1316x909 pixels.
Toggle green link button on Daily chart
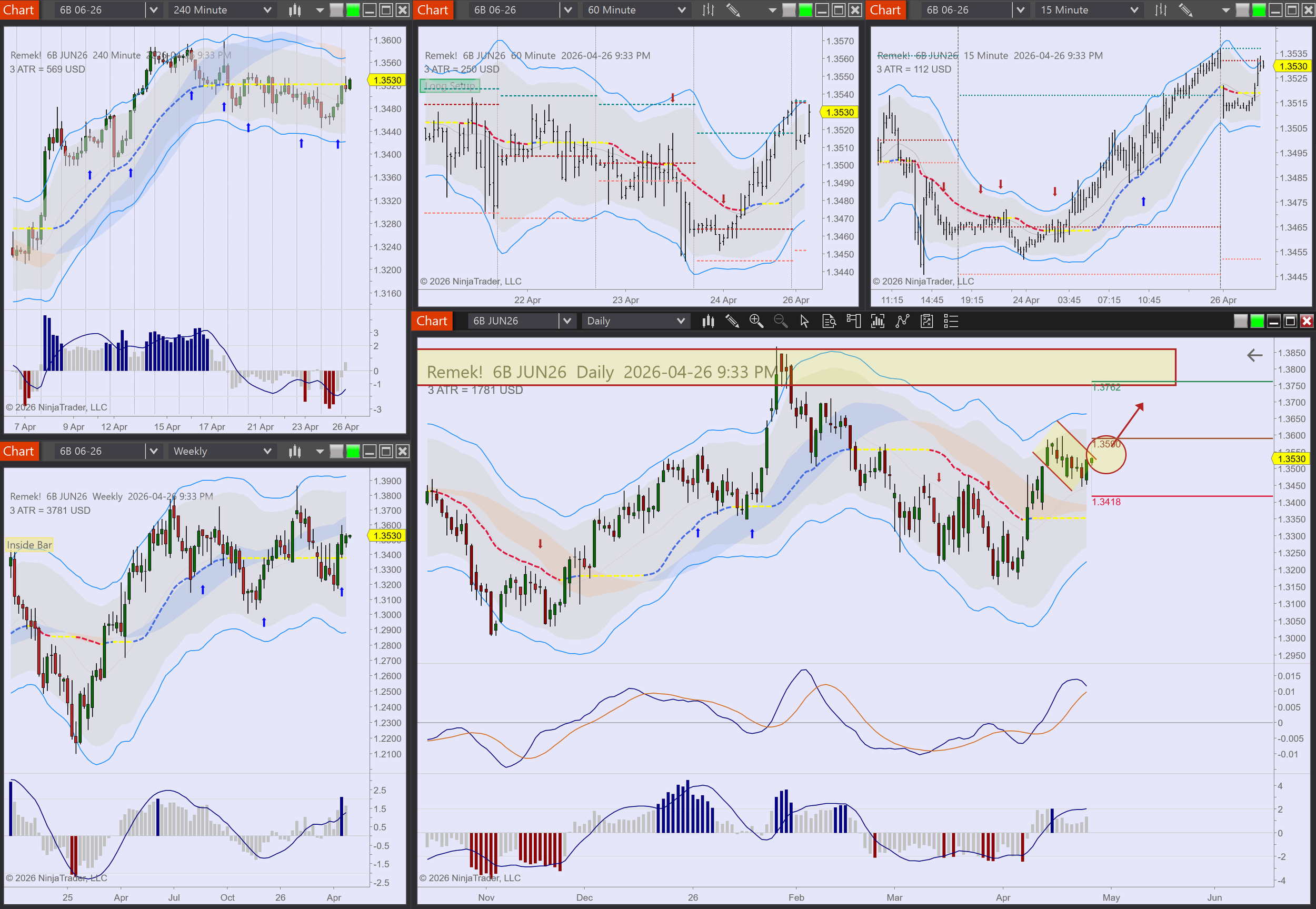[x=1257, y=321]
